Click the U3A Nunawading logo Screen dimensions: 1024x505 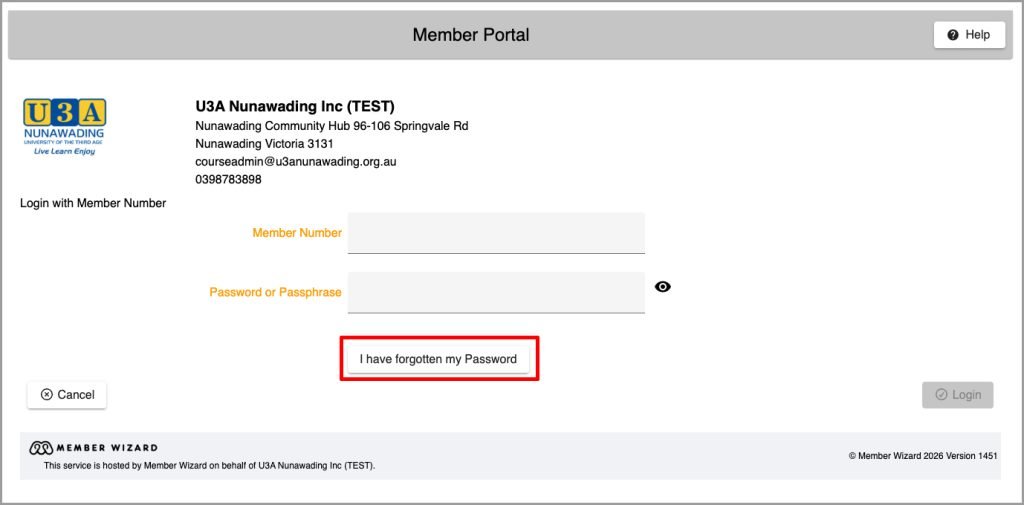(x=65, y=127)
